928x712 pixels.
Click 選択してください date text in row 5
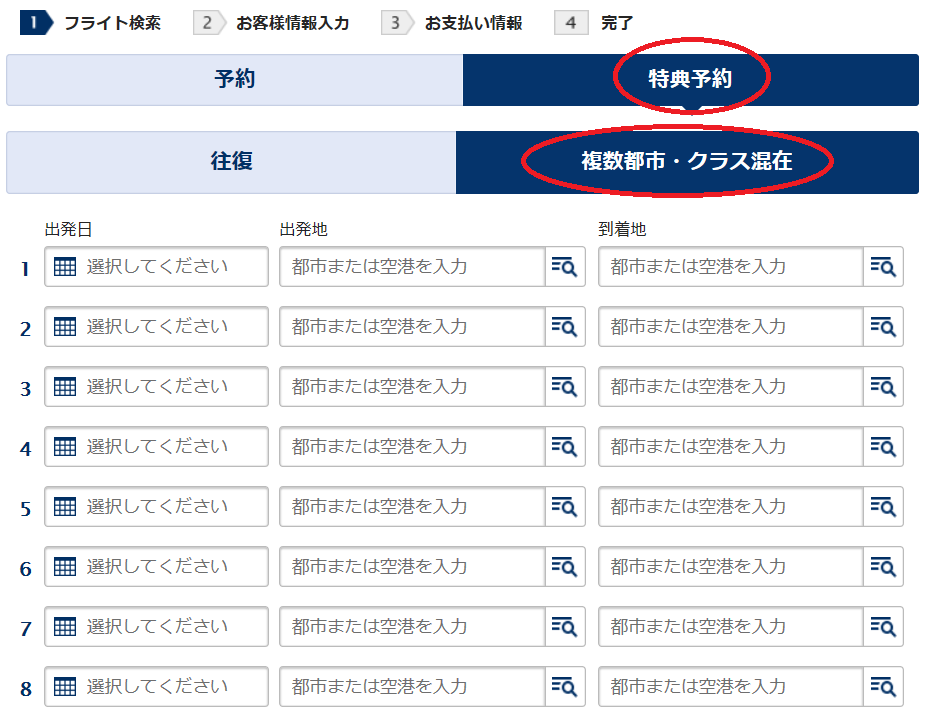157,507
